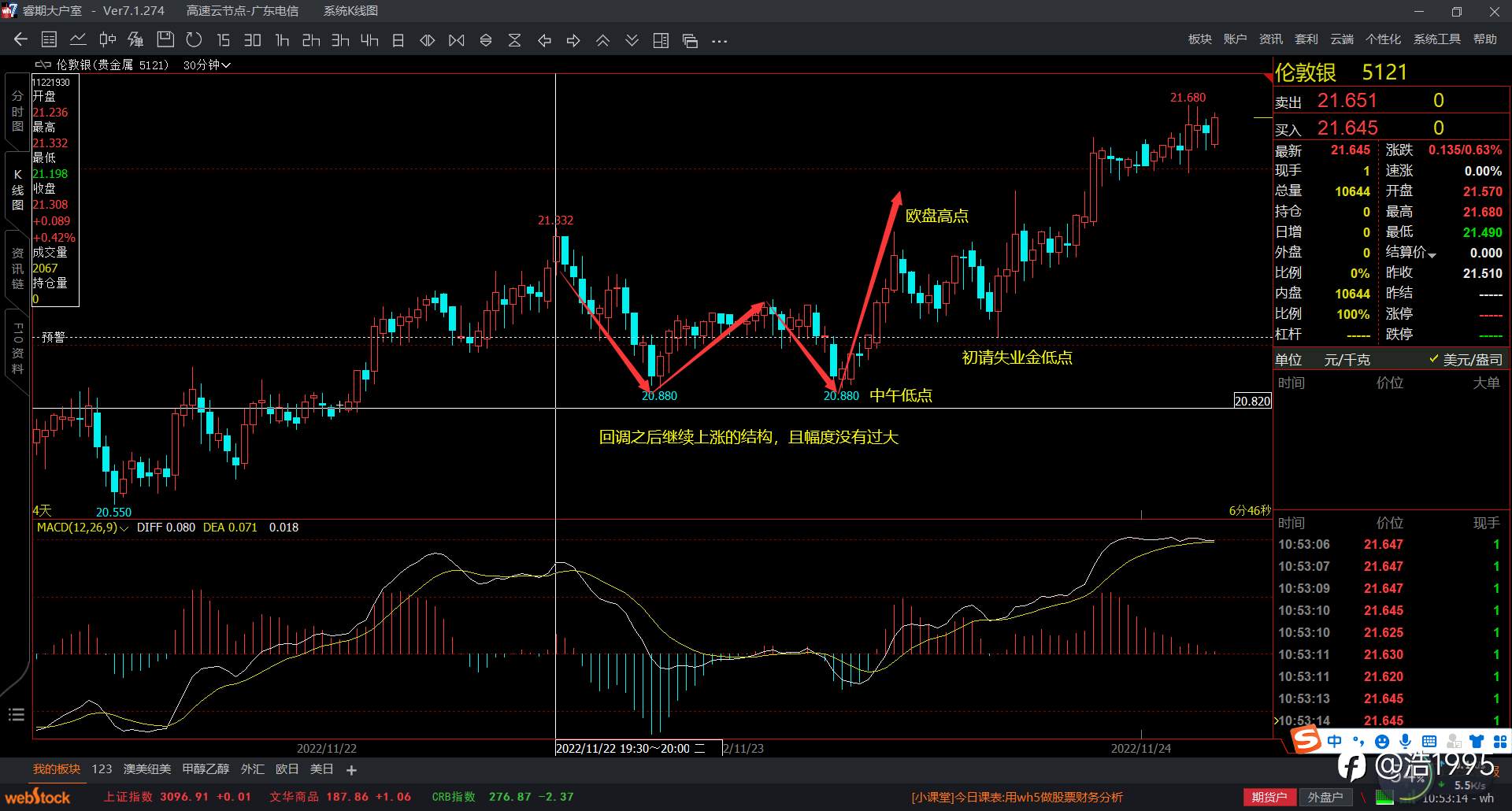Switch to time-sharing line chart icon
1512x811 pixels.
pyautogui.click(x=78, y=39)
